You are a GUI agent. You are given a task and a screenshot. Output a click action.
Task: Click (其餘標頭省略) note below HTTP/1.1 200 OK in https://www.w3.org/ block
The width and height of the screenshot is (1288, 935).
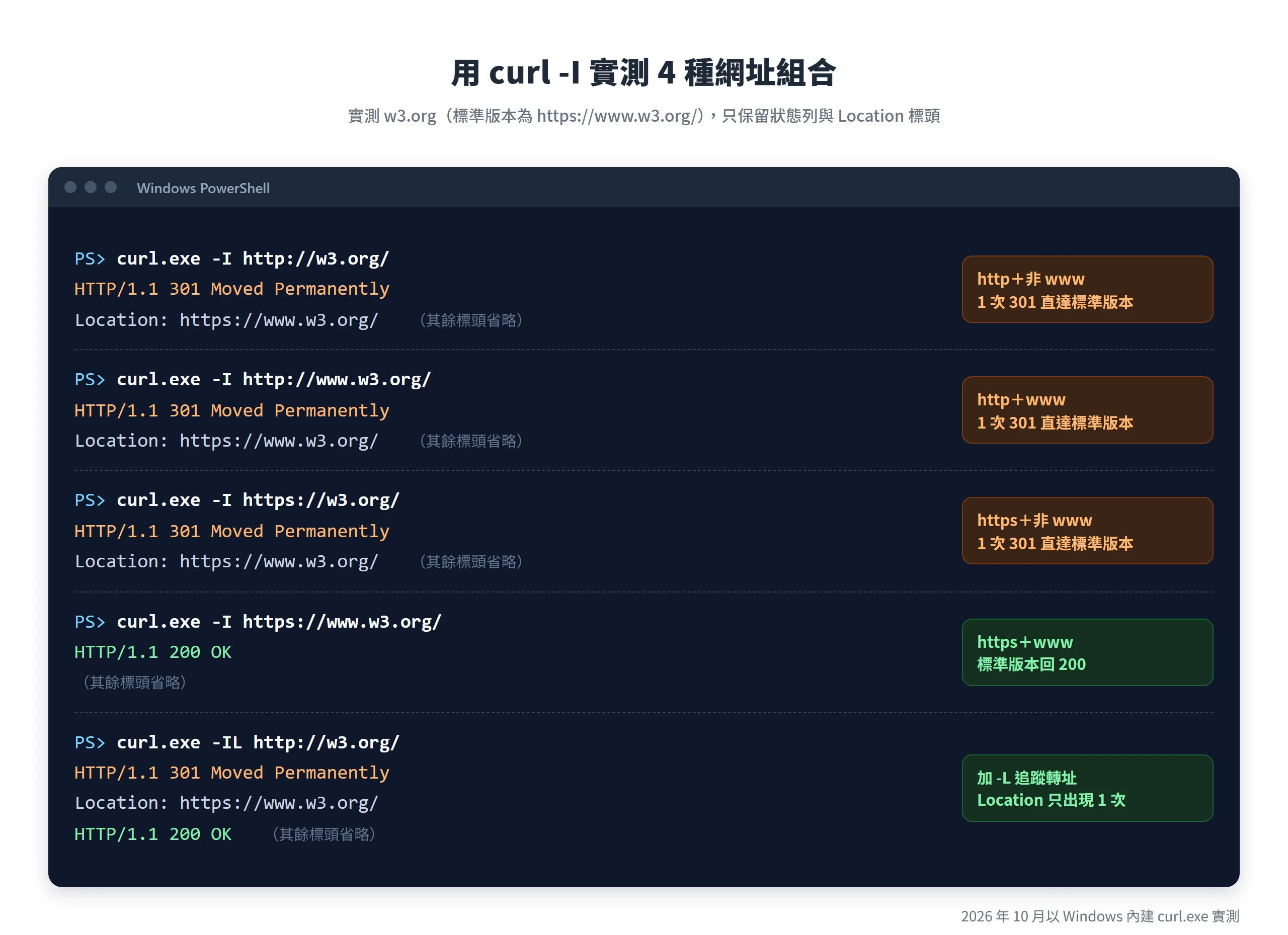point(135,683)
